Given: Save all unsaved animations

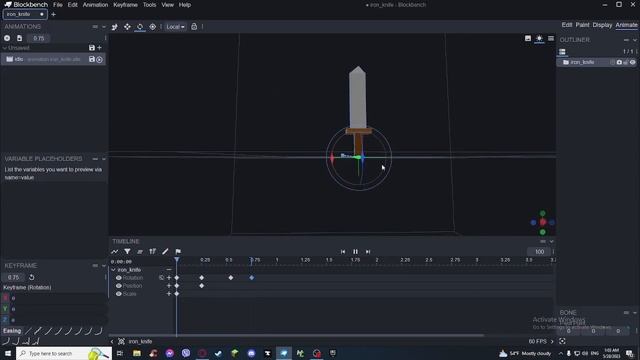Looking at the screenshot, I should pos(92,48).
